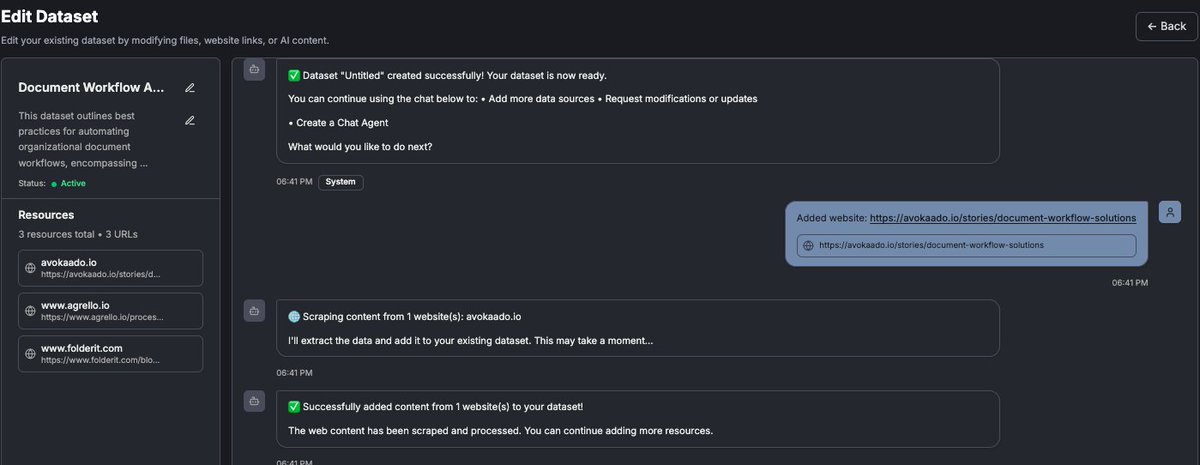Screen dimensions: 1200x465
Task: Select the avokaado.io resource card
Action: (x=110, y=268)
